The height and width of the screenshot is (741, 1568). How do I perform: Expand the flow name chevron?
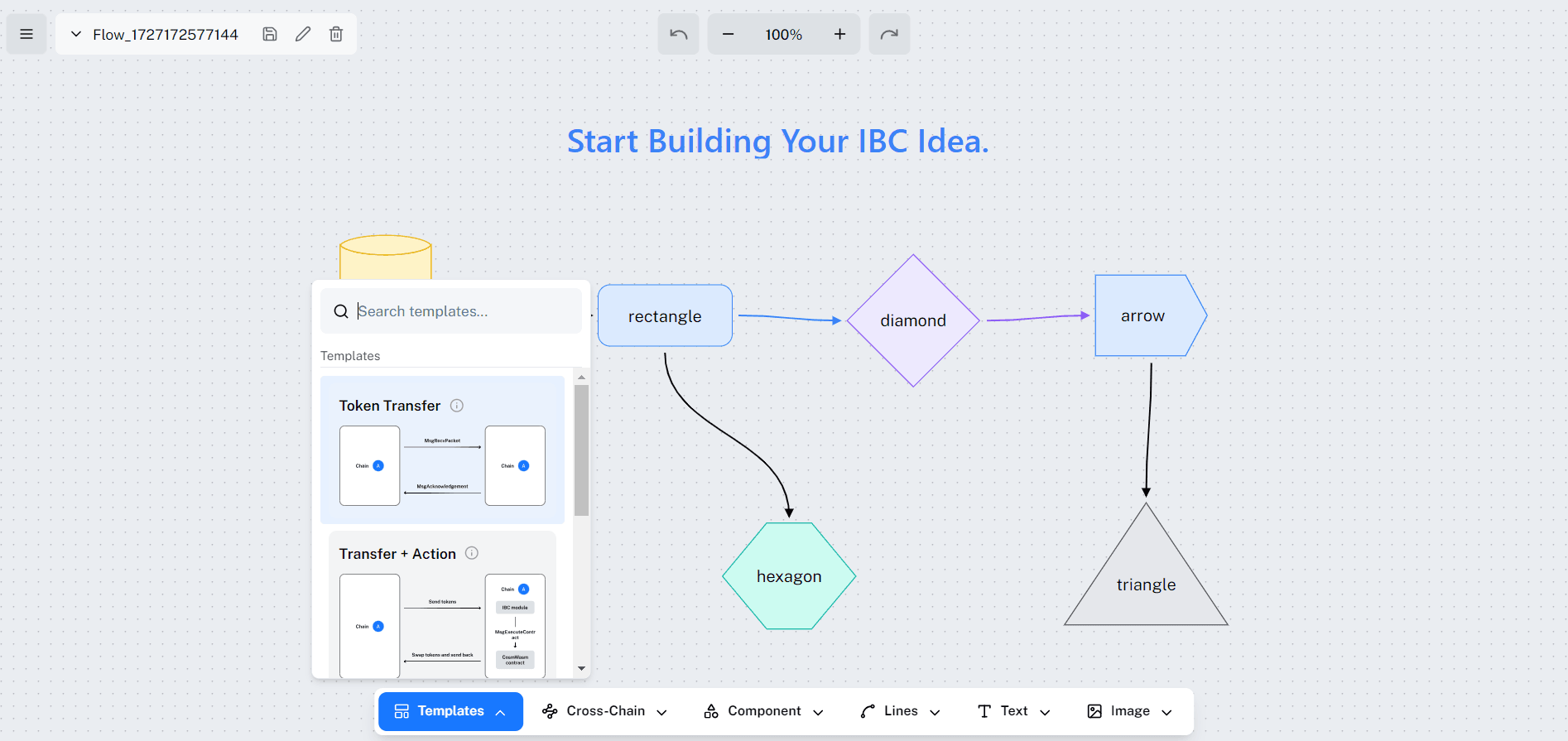[x=76, y=34]
